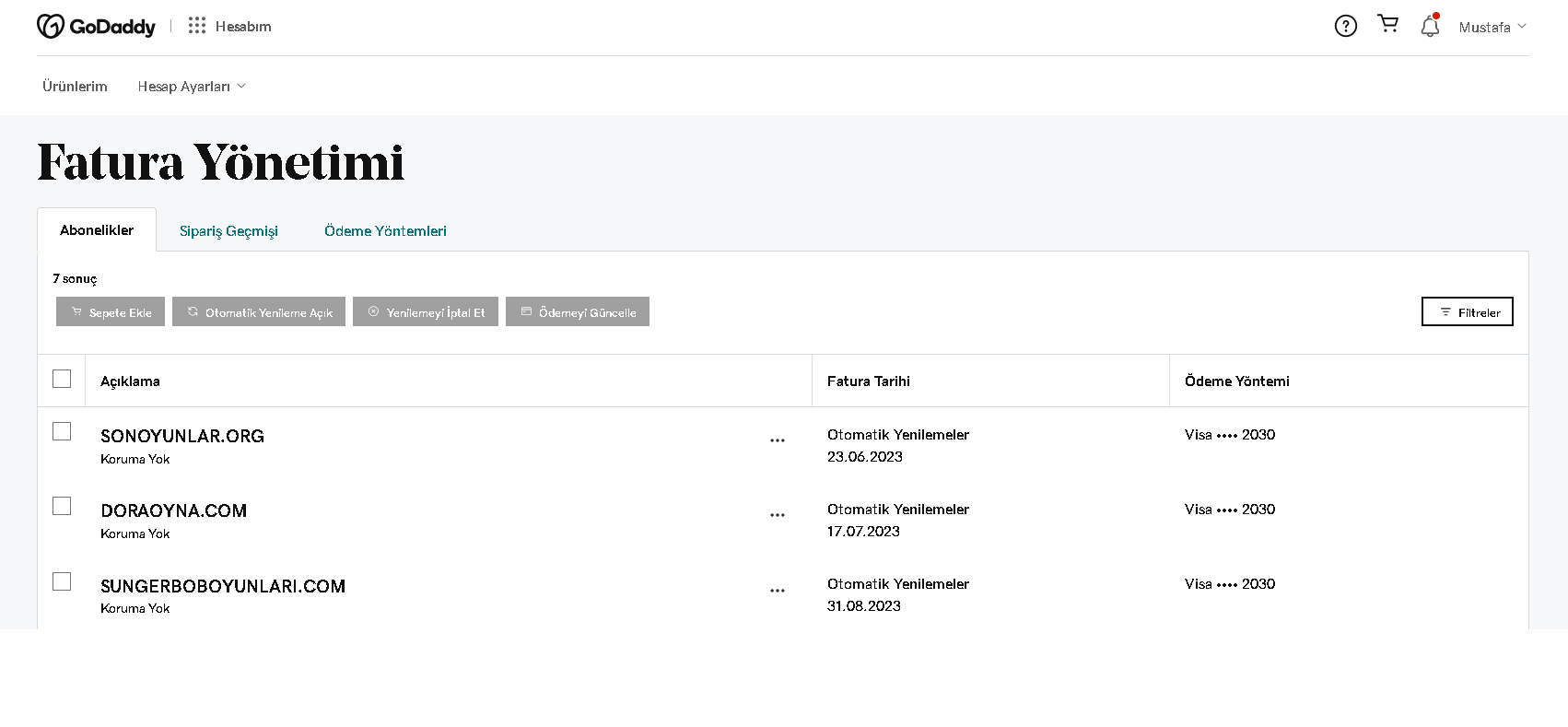Click the Açıklama column header

coord(130,381)
